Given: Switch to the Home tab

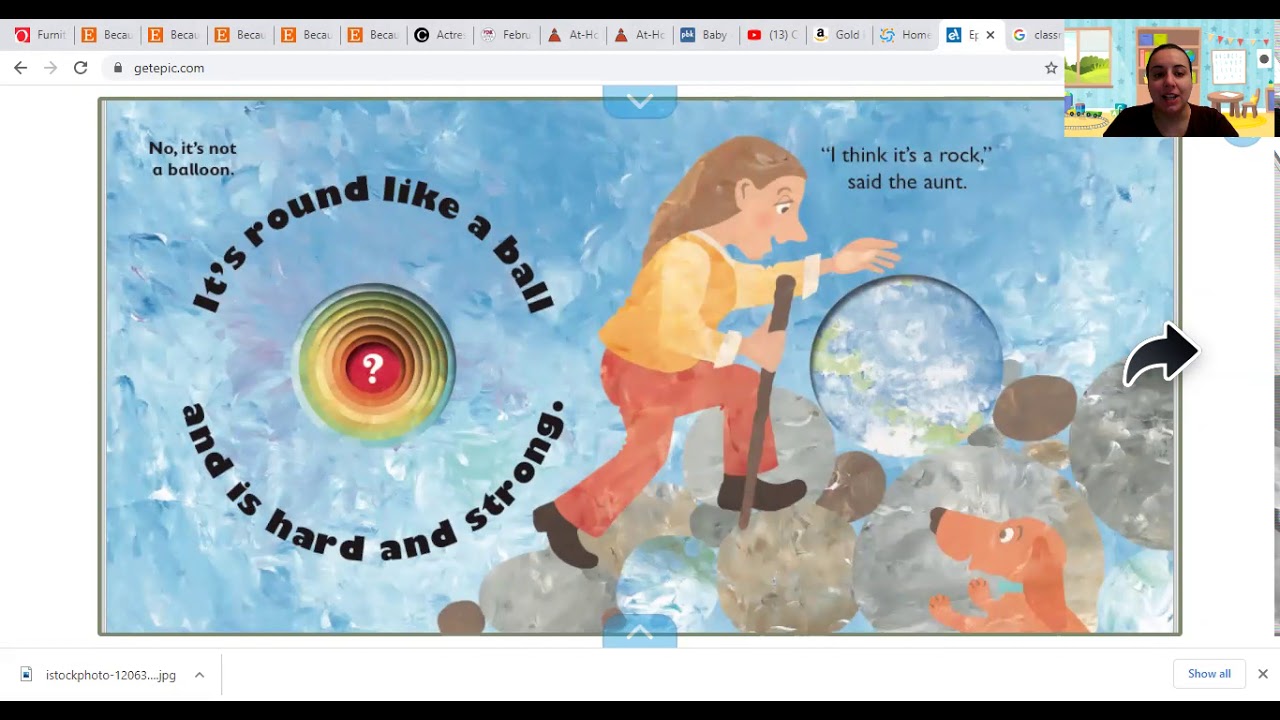Looking at the screenshot, I should (905, 35).
